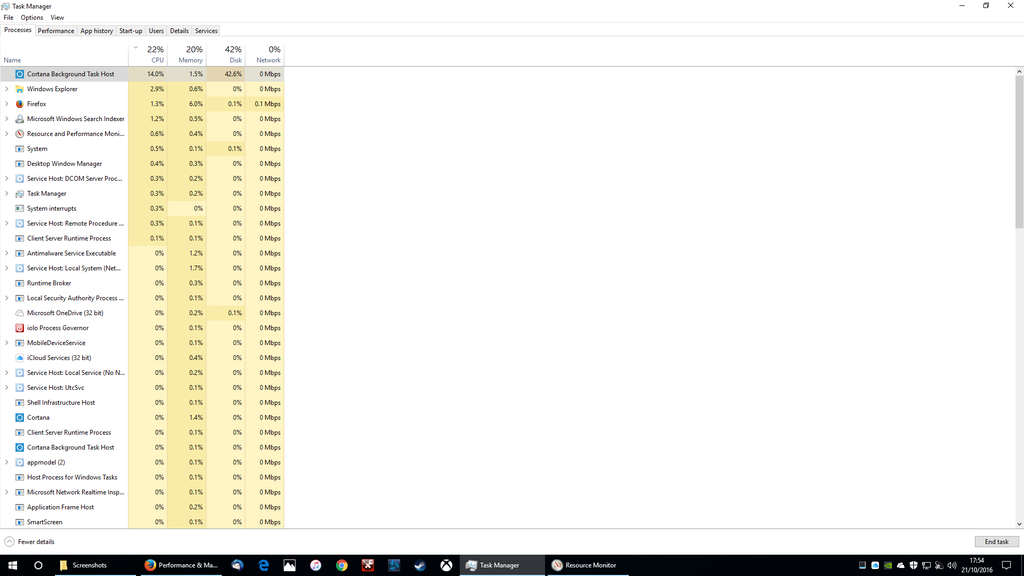Select the Shell Infrastructure Host row
The image size is (1024, 576).
tap(142, 403)
